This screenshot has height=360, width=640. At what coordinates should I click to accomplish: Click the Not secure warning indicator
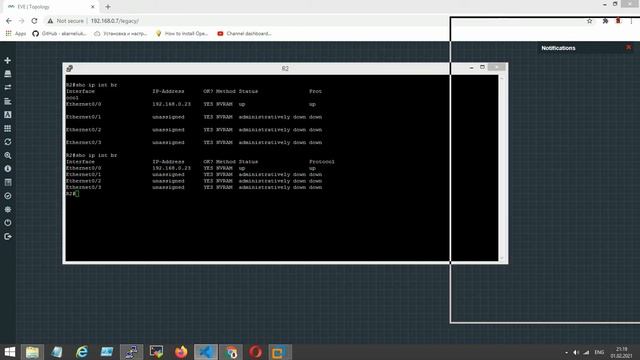tap(65, 21)
